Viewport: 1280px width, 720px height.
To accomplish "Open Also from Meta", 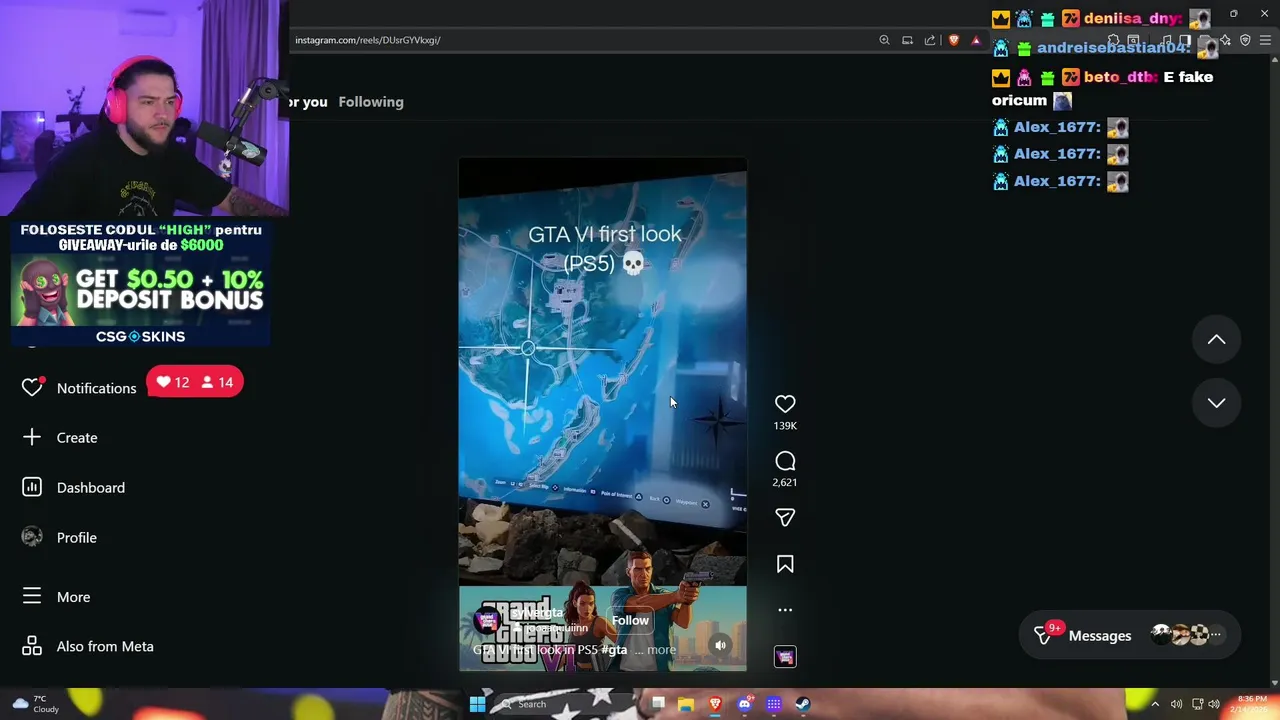I will point(88,647).
